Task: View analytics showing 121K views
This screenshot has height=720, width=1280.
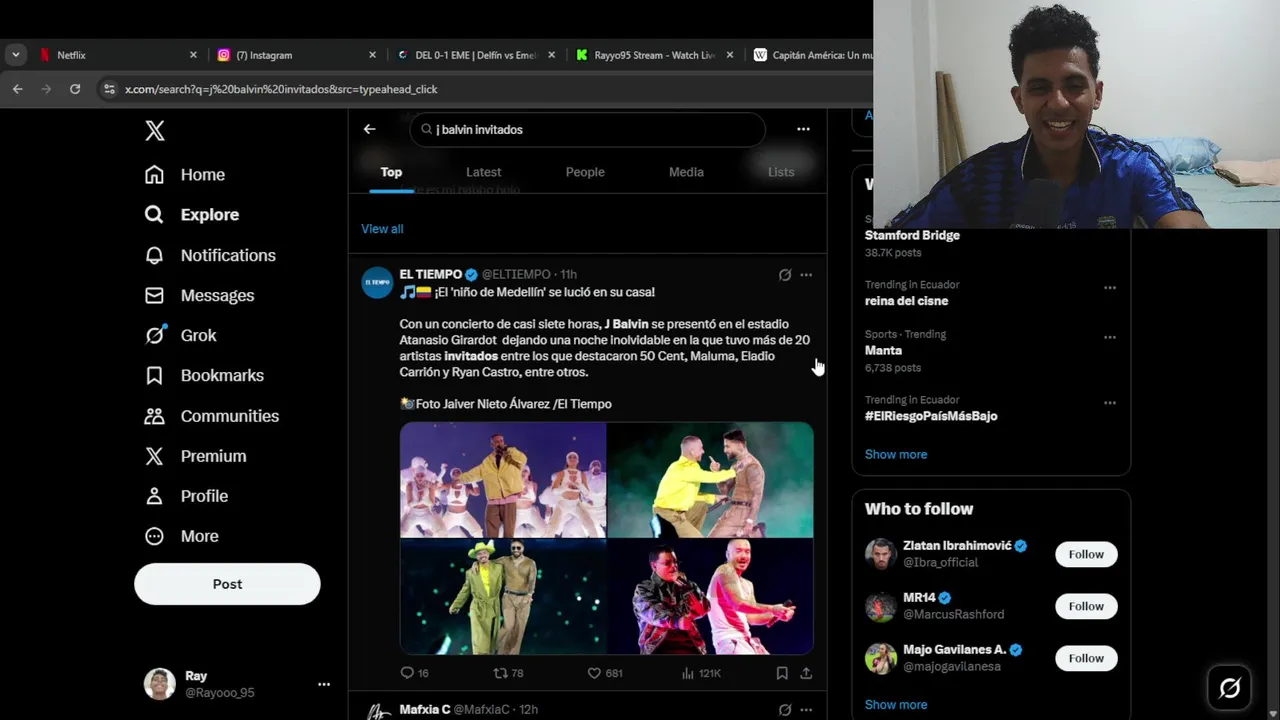Action: pyautogui.click(x=700, y=673)
